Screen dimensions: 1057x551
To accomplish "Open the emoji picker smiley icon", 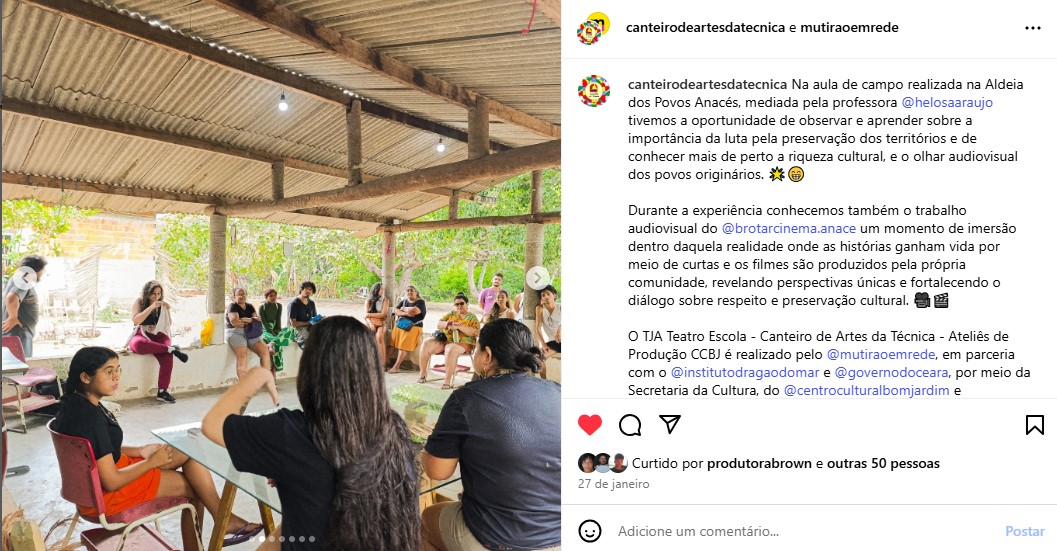I will [590, 531].
